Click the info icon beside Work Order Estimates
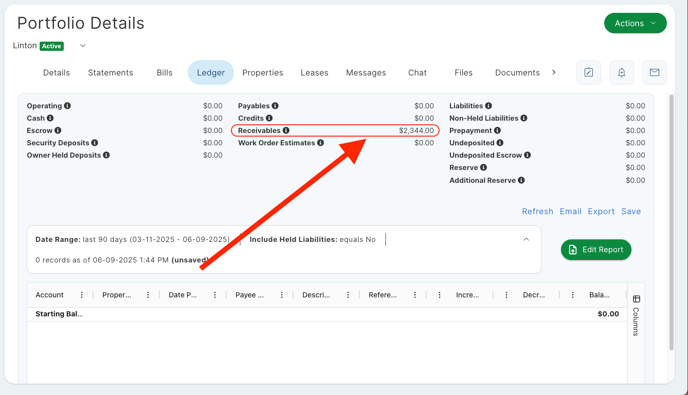This screenshot has height=395, width=688. click(x=320, y=143)
